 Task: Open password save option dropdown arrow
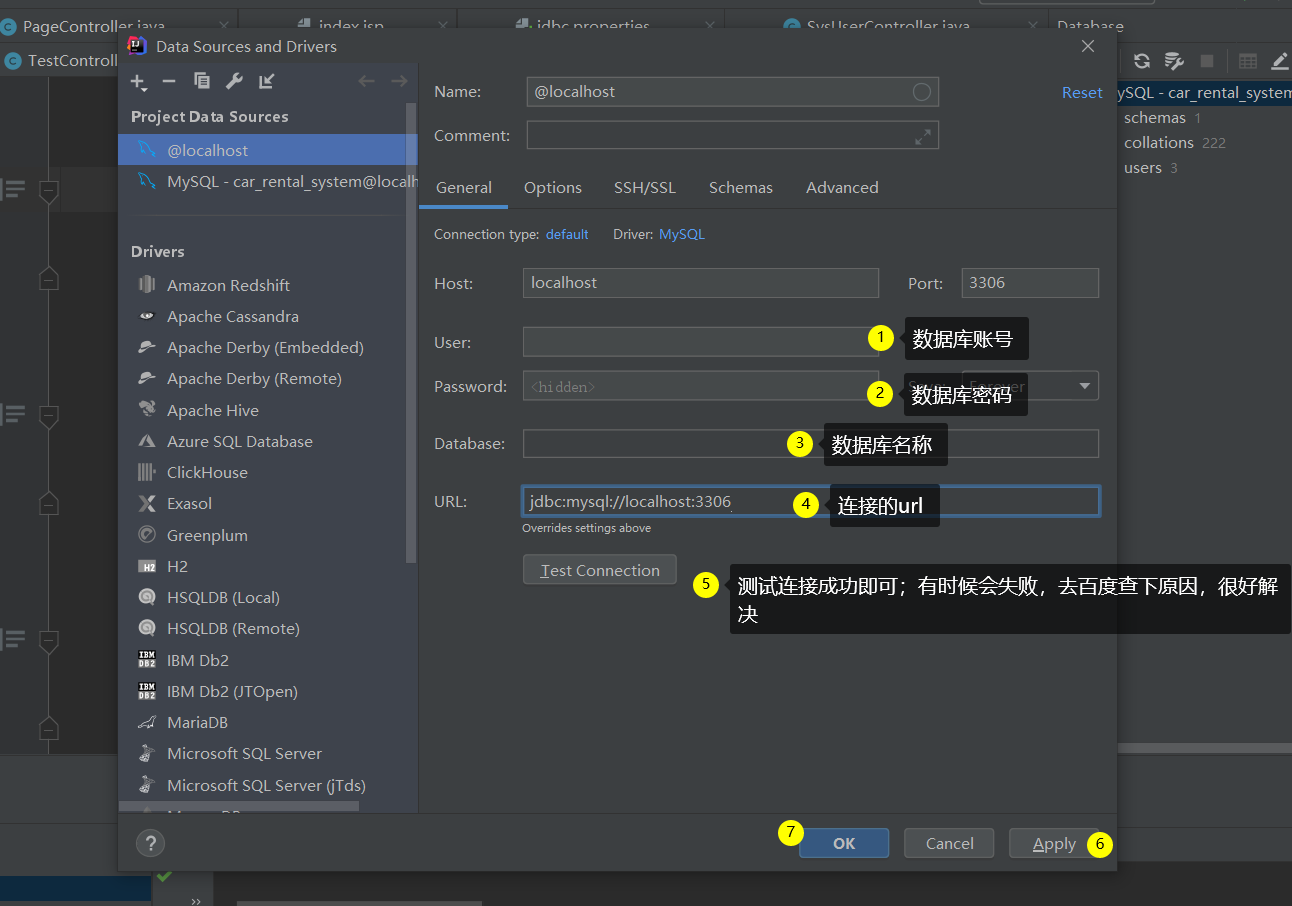1085,386
